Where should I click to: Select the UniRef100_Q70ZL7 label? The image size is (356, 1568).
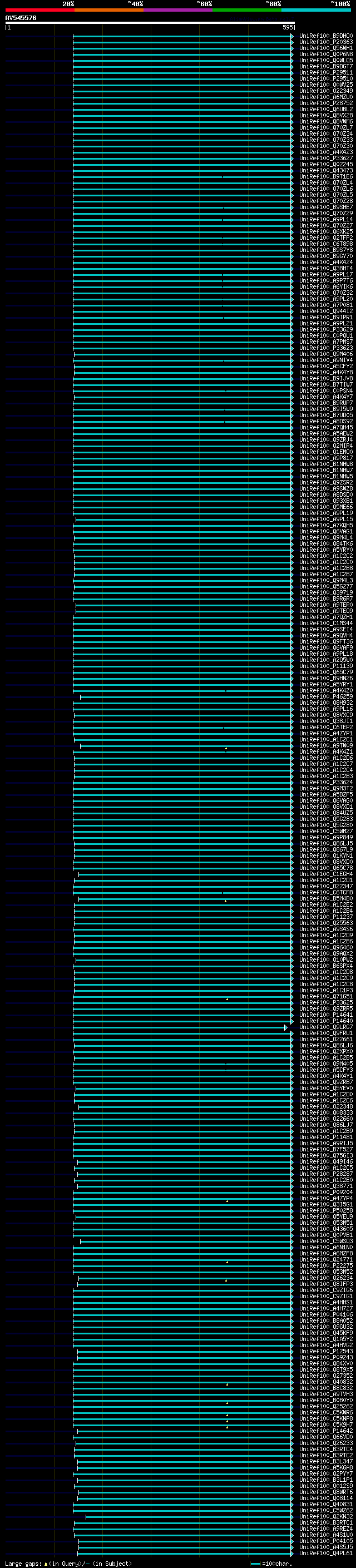click(x=326, y=127)
